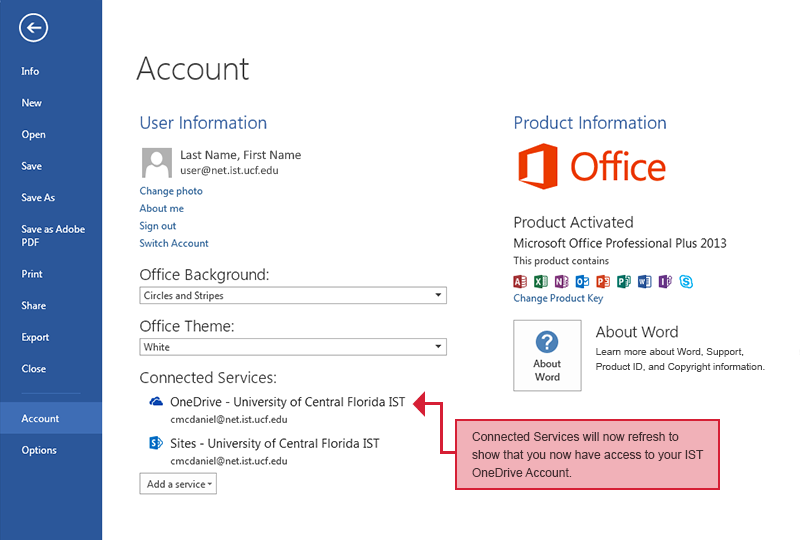Click the Connected Services heading
Screen dimensions: 800x540
pos(208,378)
